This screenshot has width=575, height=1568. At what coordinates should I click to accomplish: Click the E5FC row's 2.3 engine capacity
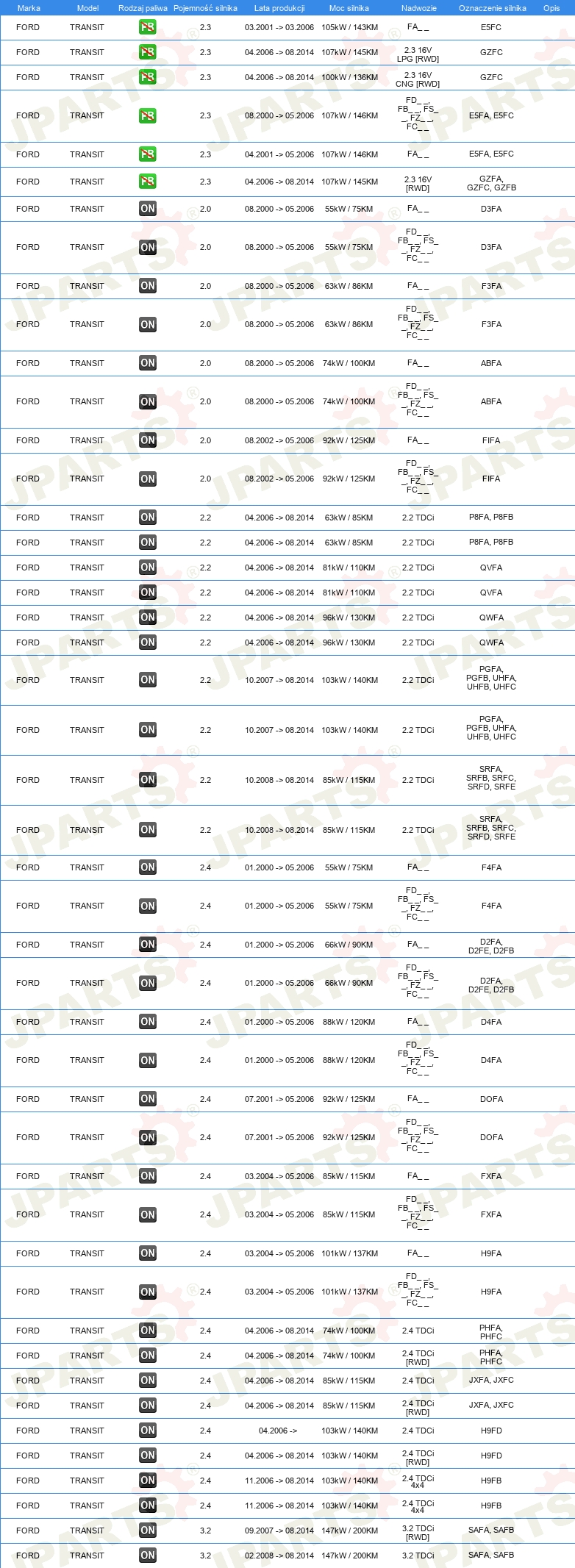click(x=205, y=27)
